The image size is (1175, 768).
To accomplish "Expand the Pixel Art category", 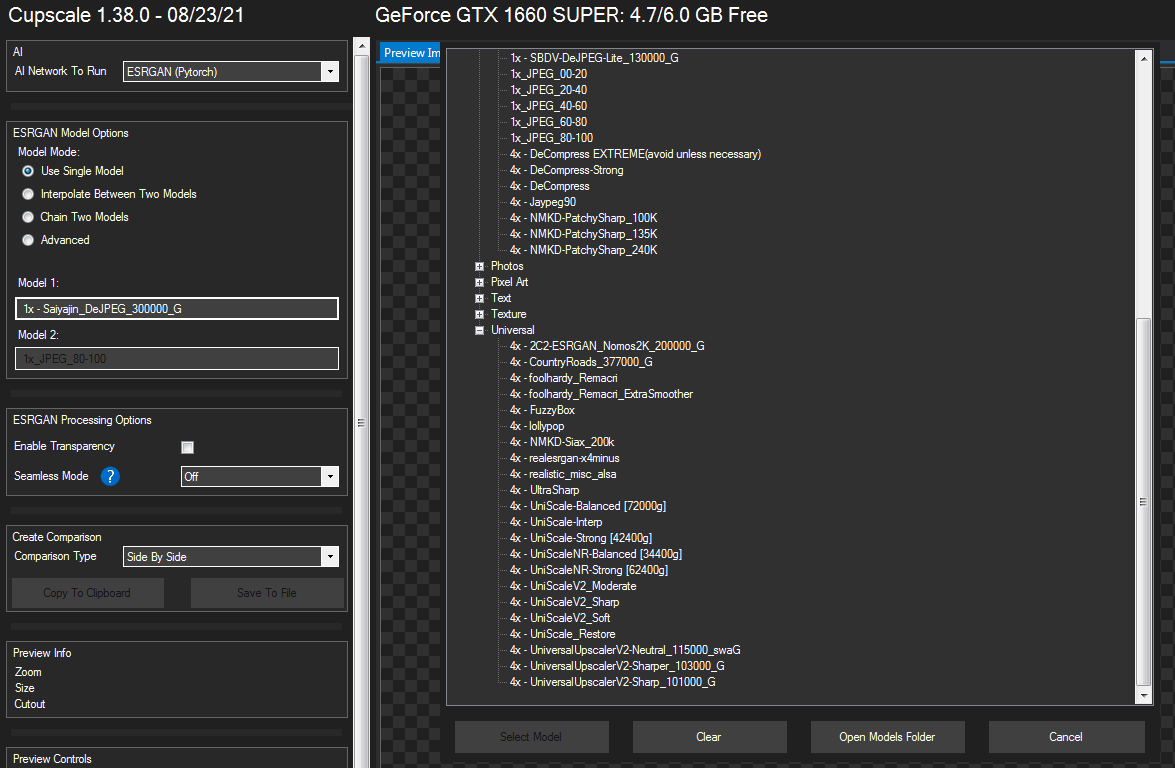I will point(480,282).
